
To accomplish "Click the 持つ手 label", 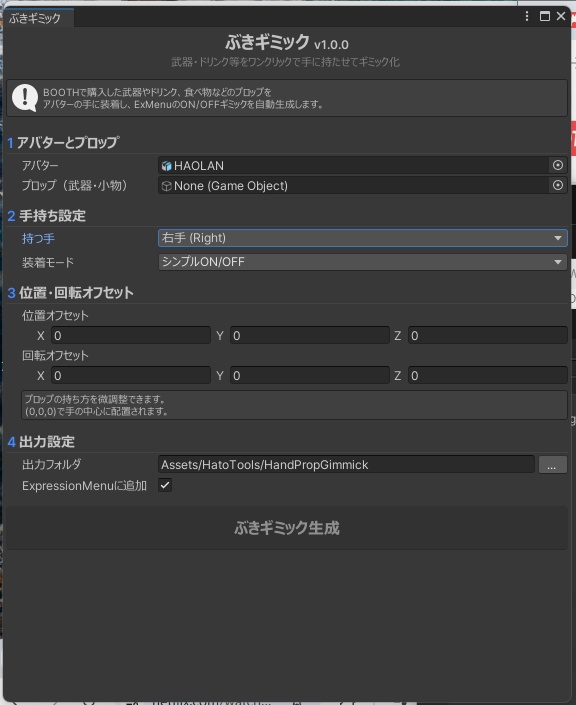I will [x=39, y=238].
